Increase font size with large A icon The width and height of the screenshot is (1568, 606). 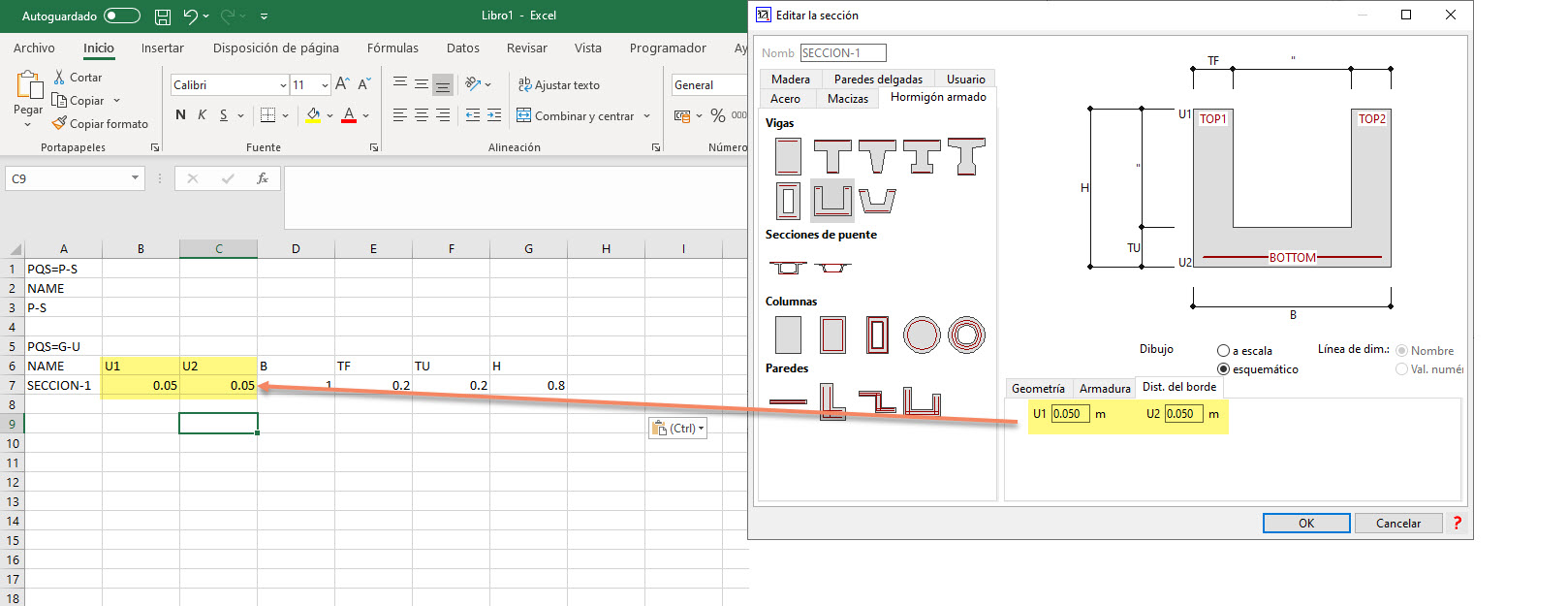342,85
